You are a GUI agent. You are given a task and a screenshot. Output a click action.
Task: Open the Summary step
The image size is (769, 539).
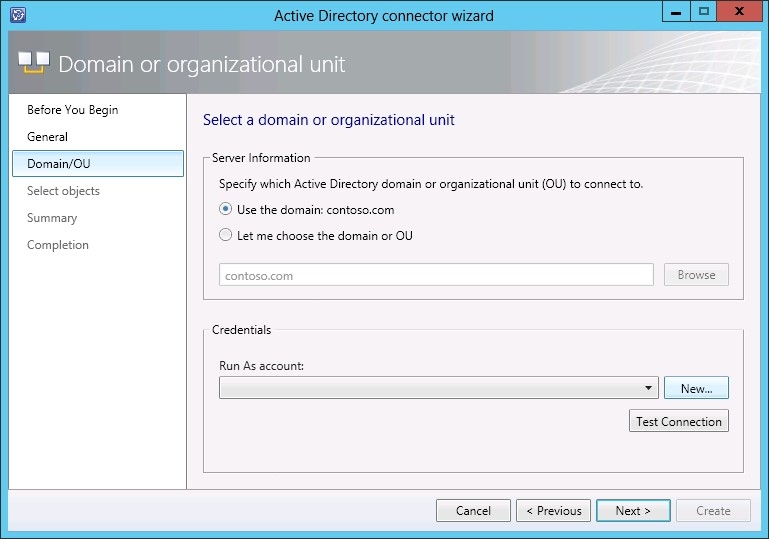(52, 218)
